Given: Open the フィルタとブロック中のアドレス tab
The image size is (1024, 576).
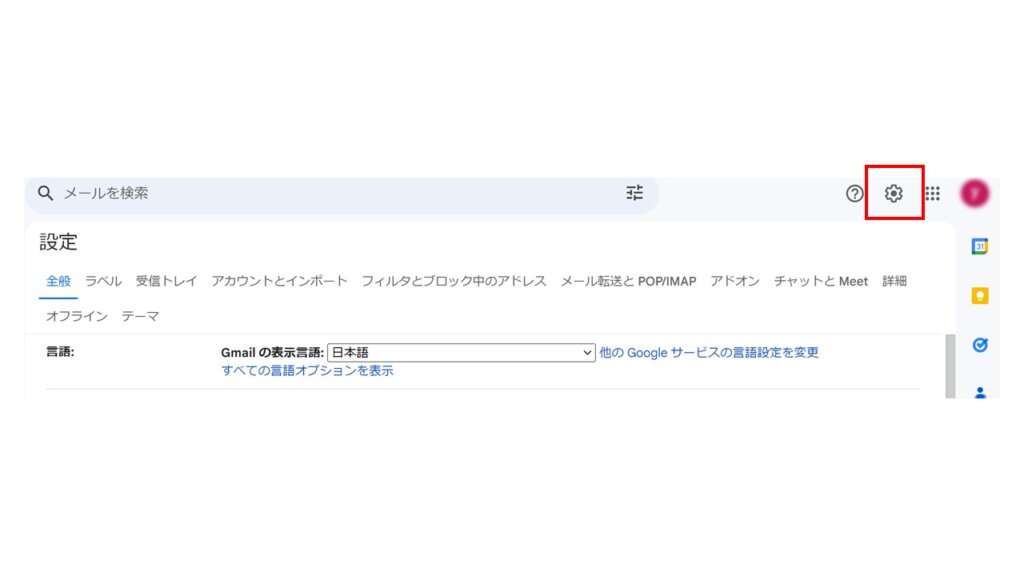Looking at the screenshot, I should [x=454, y=281].
